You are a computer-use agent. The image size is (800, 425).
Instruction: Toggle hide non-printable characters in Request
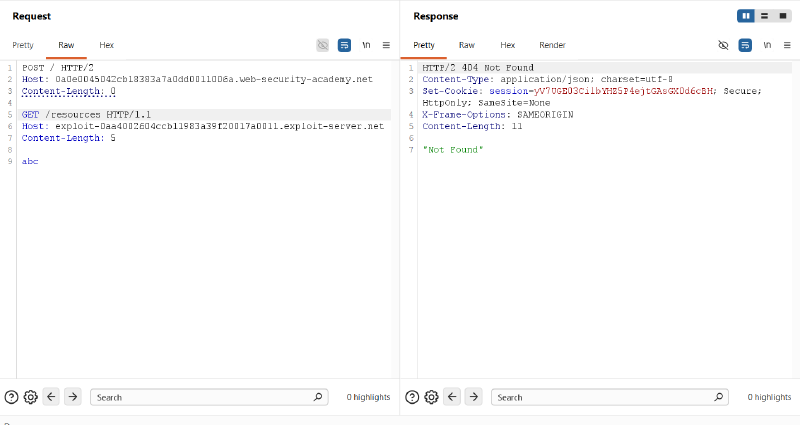click(322, 45)
